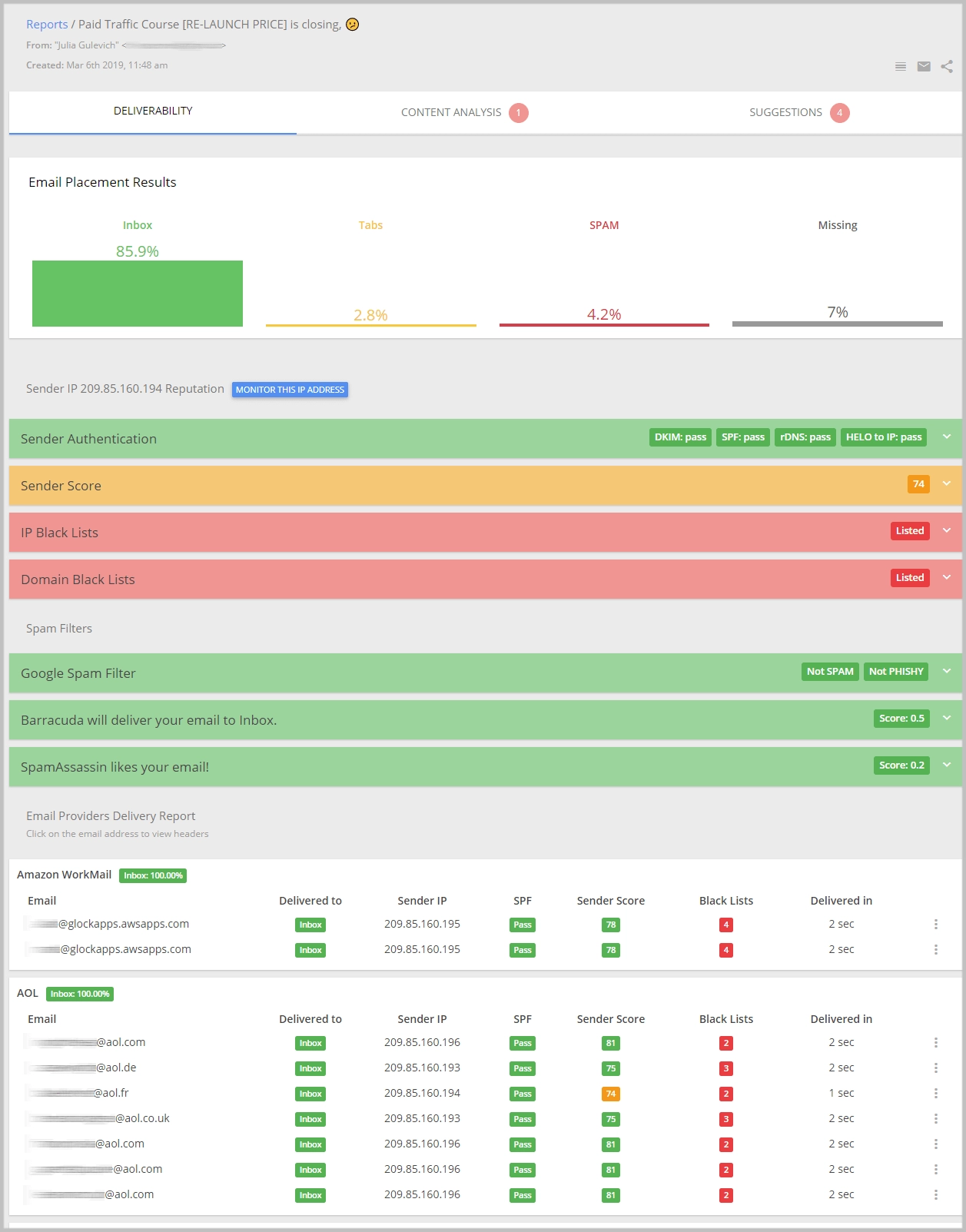966x1232 pixels.
Task: Expand the SpamAssassin score section
Action: (947, 765)
